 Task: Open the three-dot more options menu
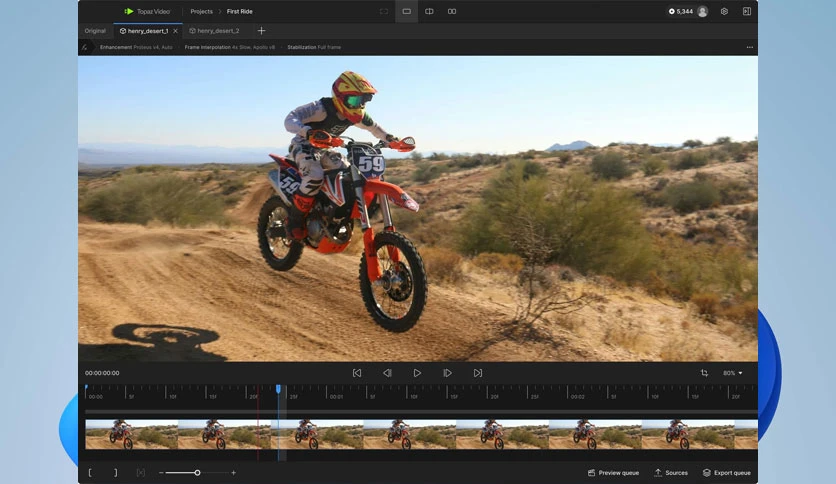[x=750, y=47]
